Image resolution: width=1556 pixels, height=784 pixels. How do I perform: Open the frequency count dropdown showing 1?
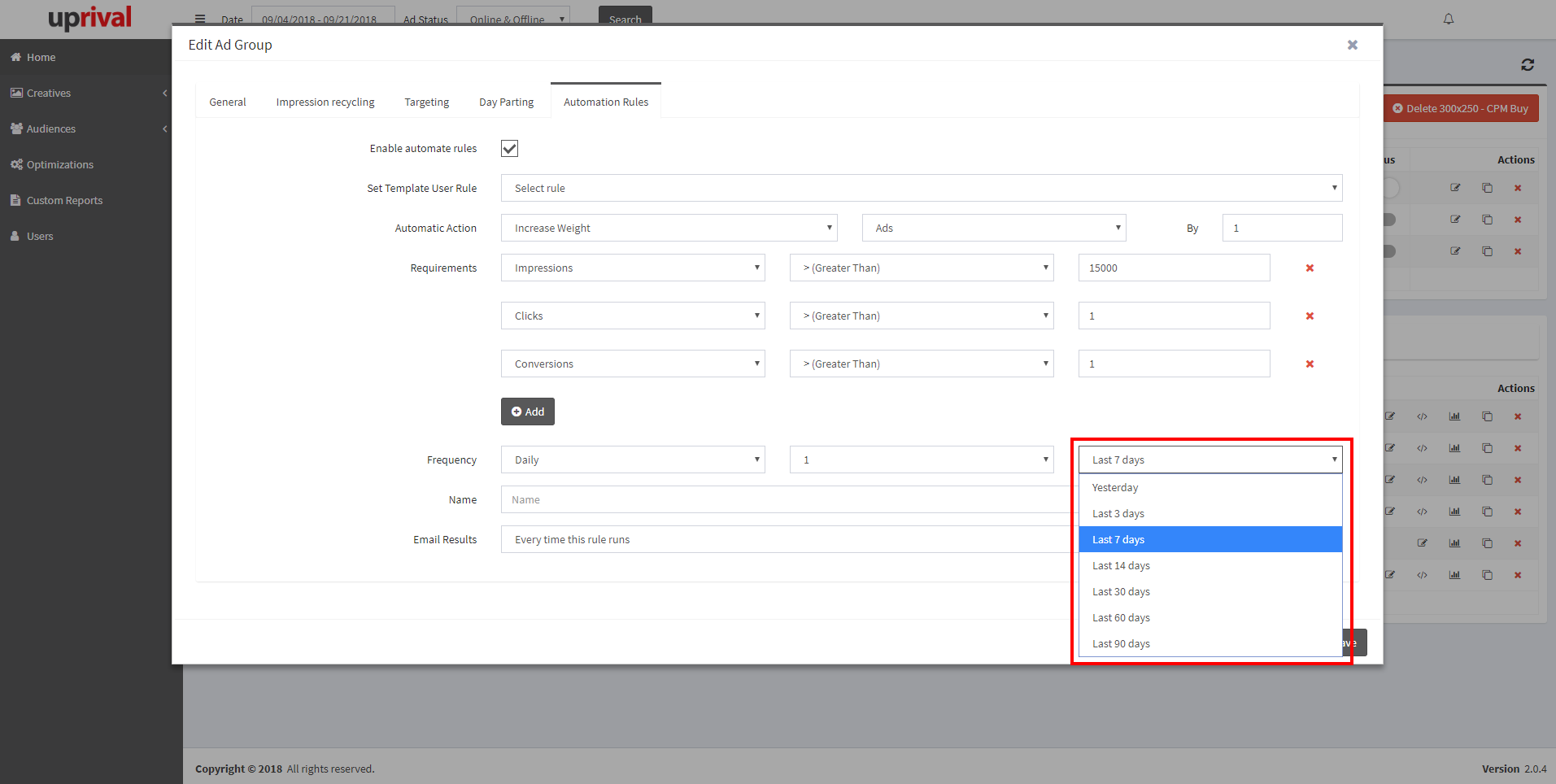click(922, 460)
